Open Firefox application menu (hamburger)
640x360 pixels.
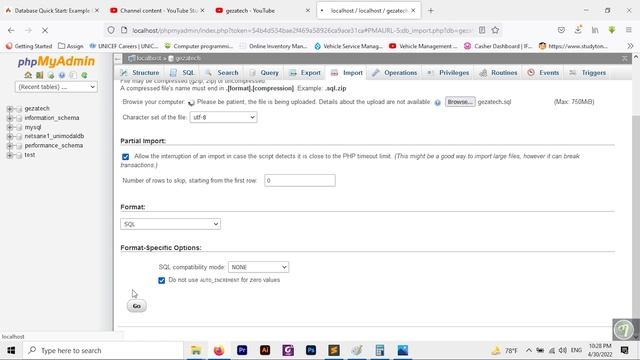coord(629,30)
